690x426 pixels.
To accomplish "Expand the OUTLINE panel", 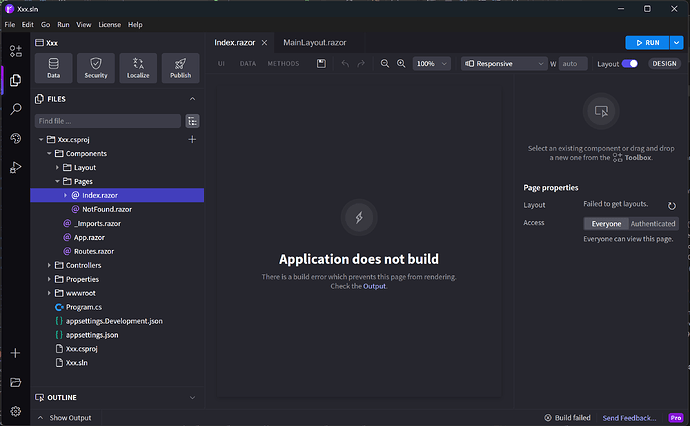I will pos(192,397).
